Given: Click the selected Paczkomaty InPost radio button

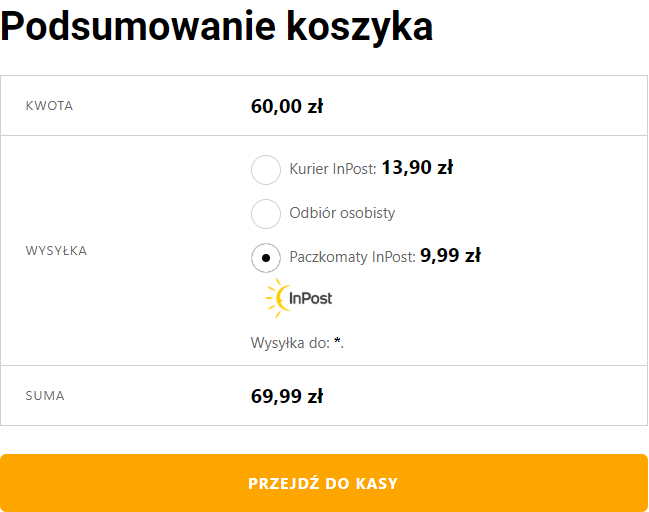Looking at the screenshot, I should tap(265, 257).
